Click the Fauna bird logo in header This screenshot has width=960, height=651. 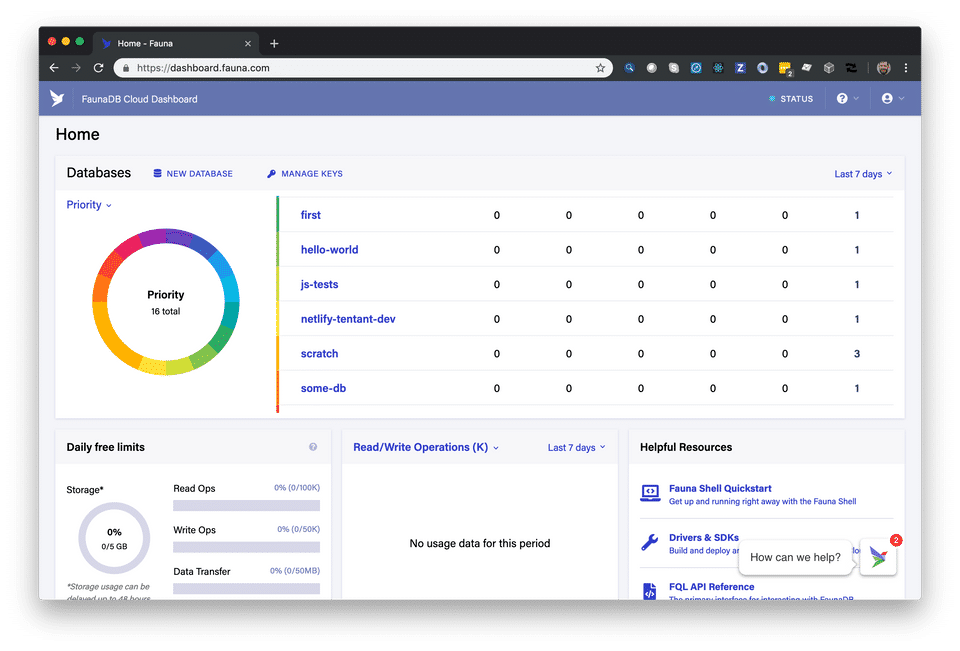tap(57, 98)
